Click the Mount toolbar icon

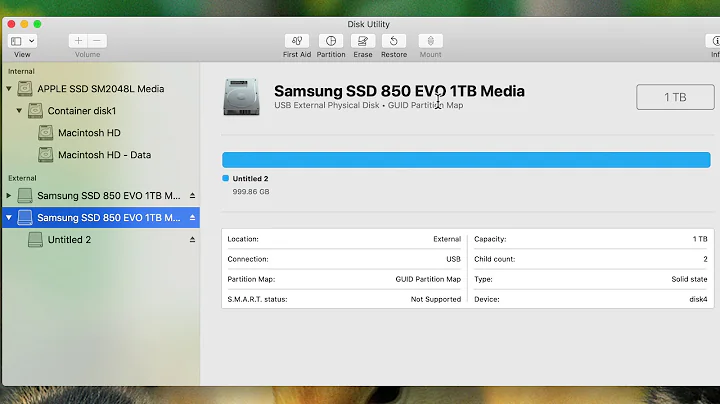430,41
